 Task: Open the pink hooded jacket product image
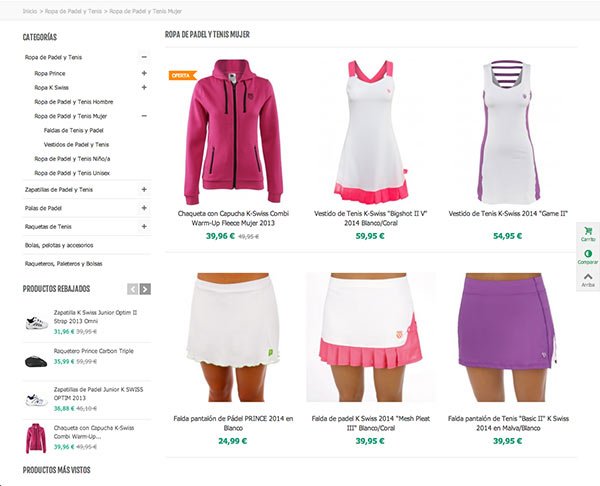tap(233, 132)
